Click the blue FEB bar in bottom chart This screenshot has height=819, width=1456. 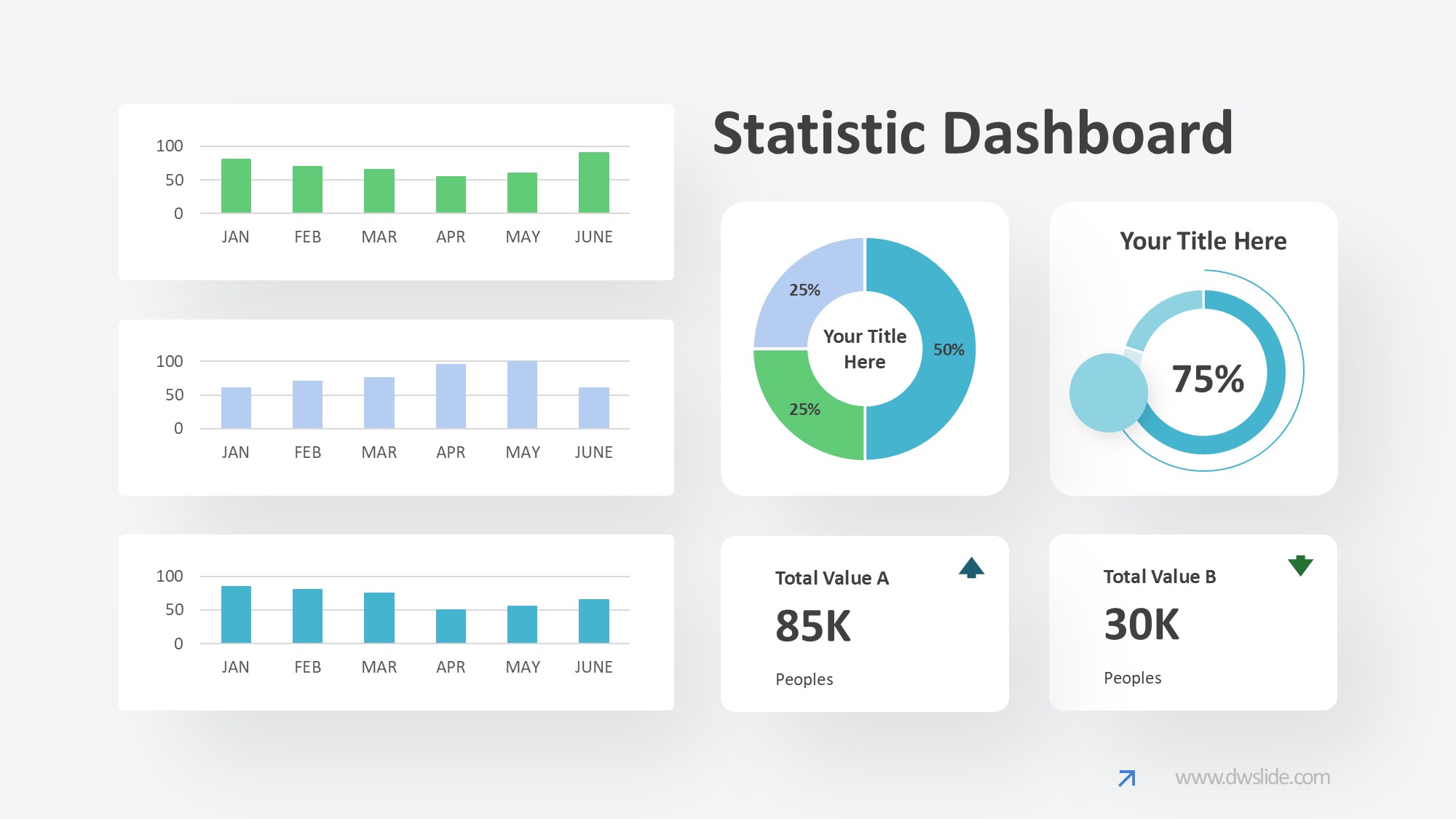(307, 616)
